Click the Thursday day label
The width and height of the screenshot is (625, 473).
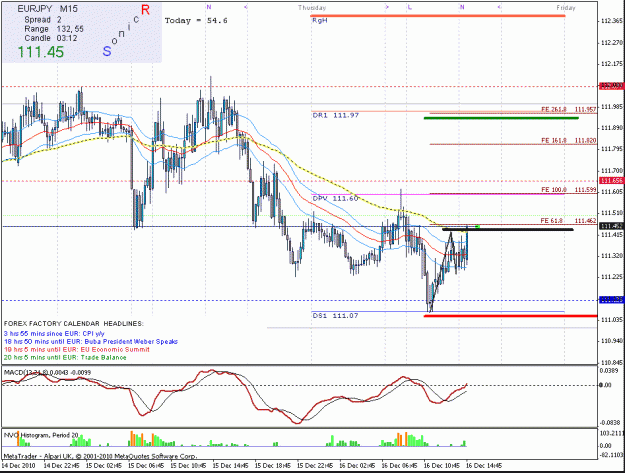[312, 8]
